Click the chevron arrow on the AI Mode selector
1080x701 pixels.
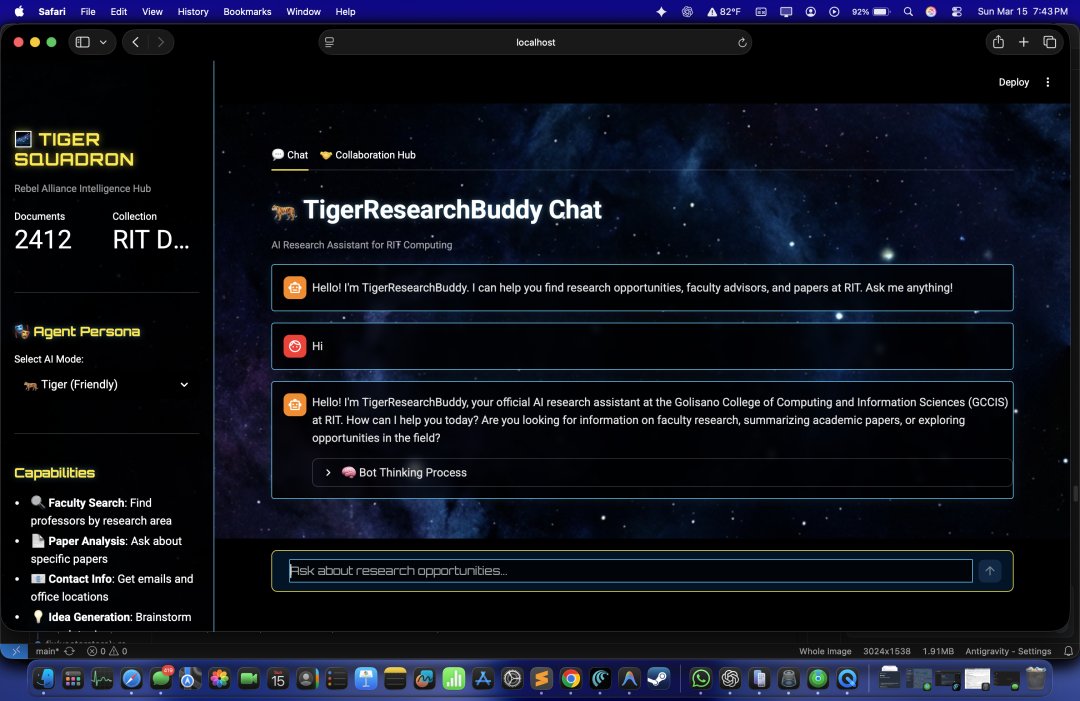(x=184, y=384)
